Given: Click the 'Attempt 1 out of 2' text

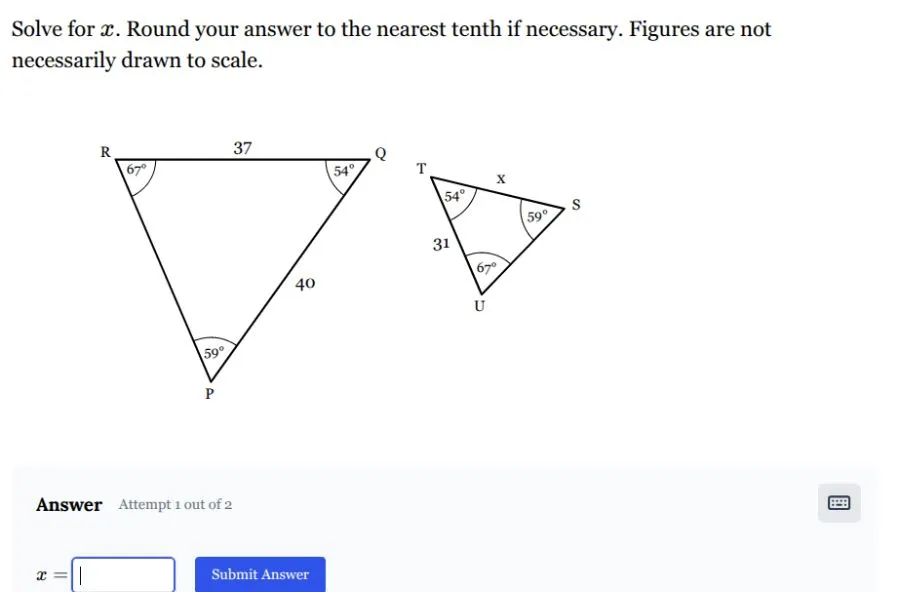Looking at the screenshot, I should [175, 504].
